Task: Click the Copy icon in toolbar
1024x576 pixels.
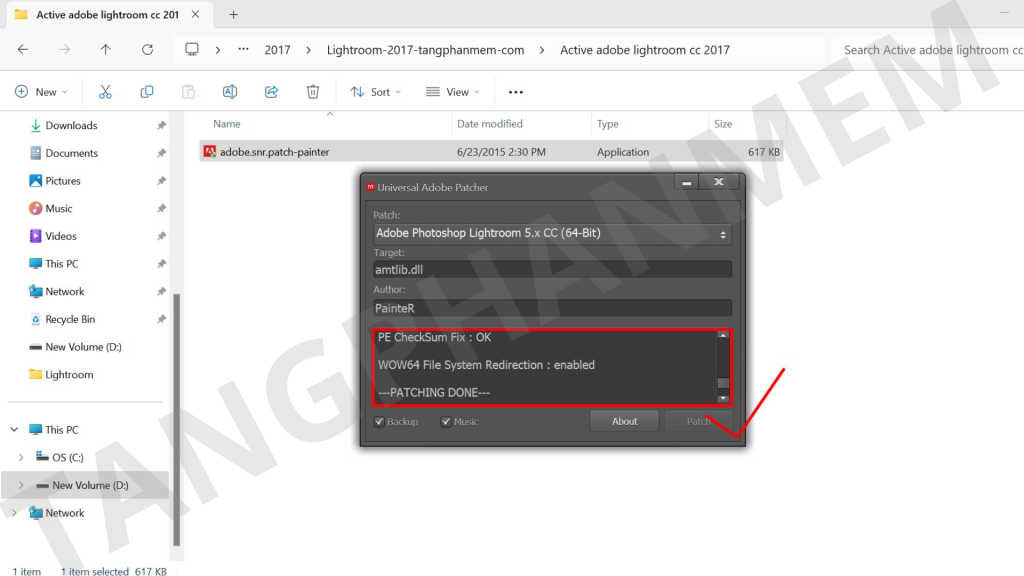Action: click(147, 92)
